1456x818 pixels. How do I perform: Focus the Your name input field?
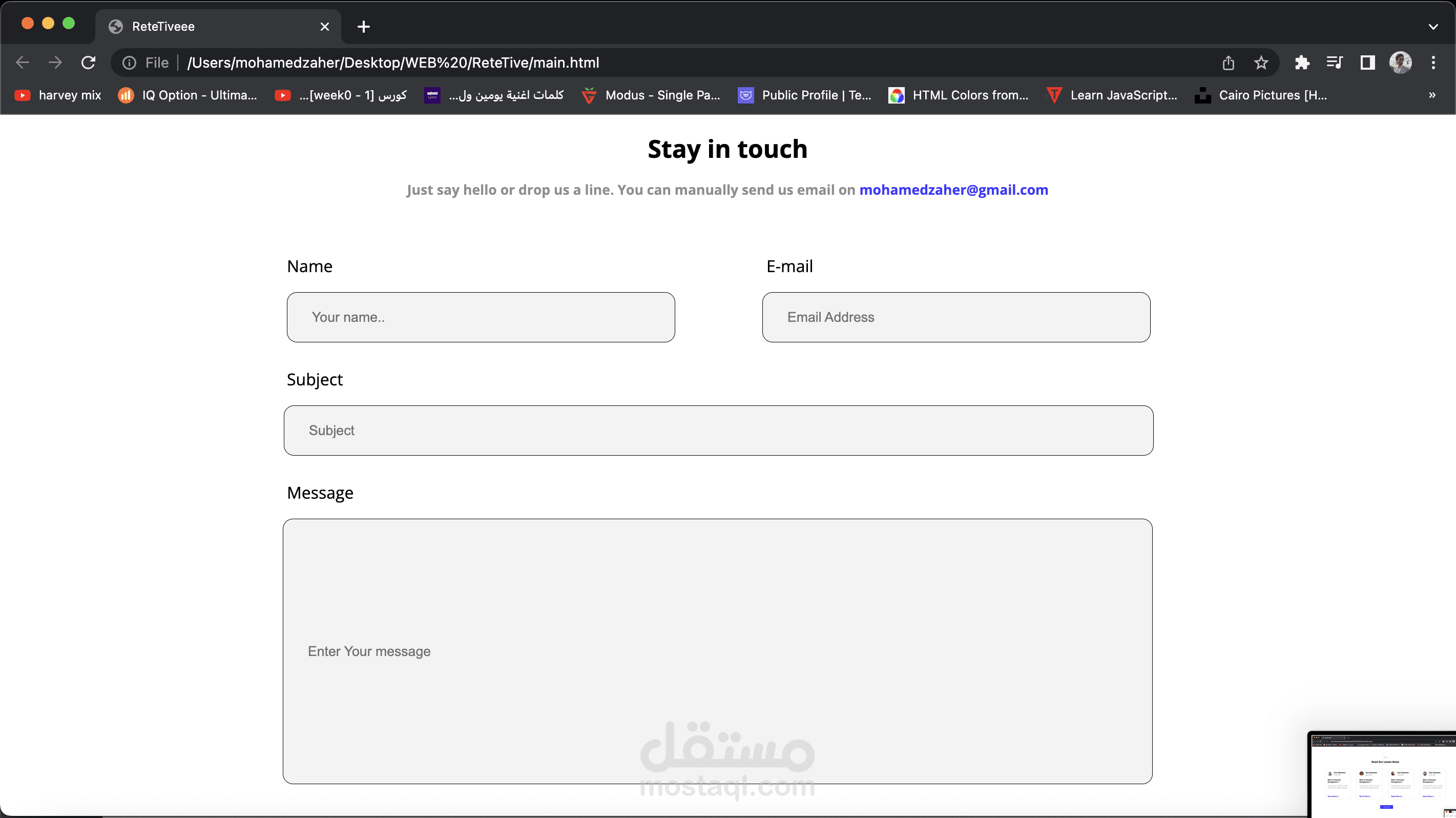pyautogui.click(x=481, y=317)
